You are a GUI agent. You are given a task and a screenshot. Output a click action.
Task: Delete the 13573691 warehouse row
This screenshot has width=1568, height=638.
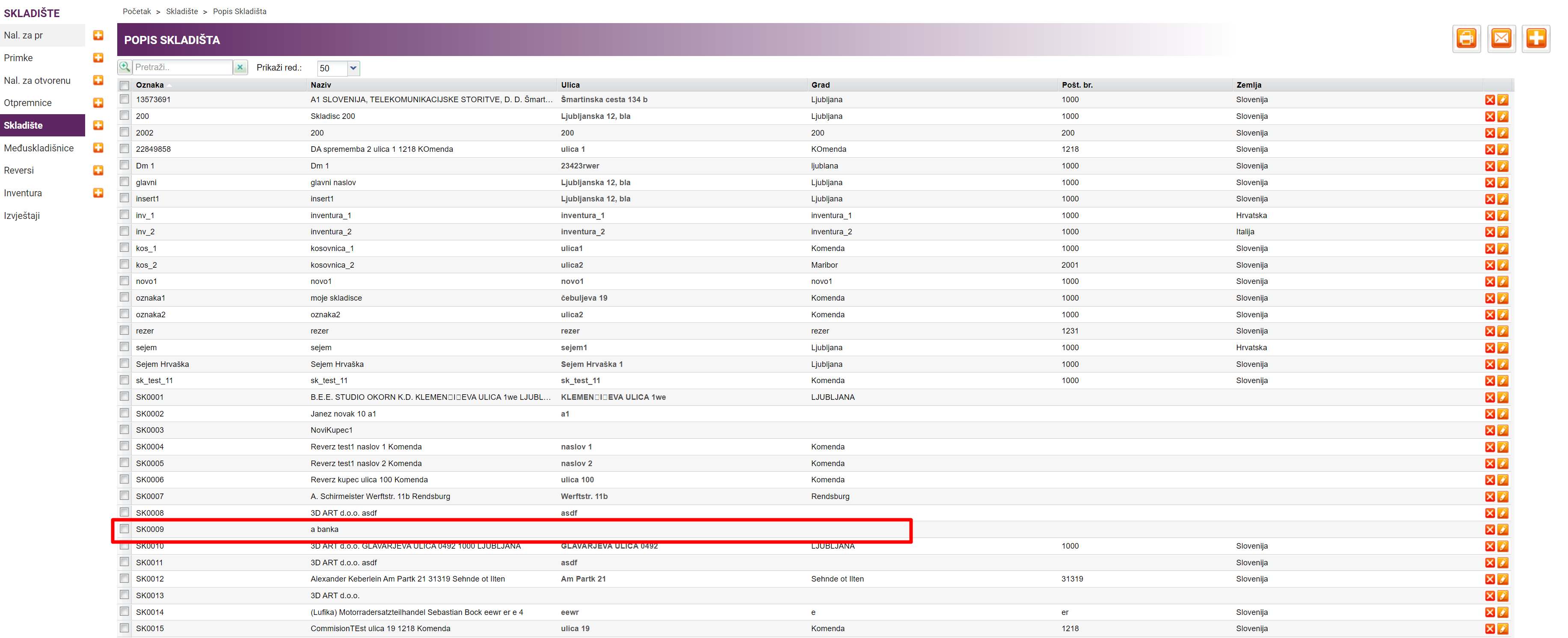pos(1489,100)
